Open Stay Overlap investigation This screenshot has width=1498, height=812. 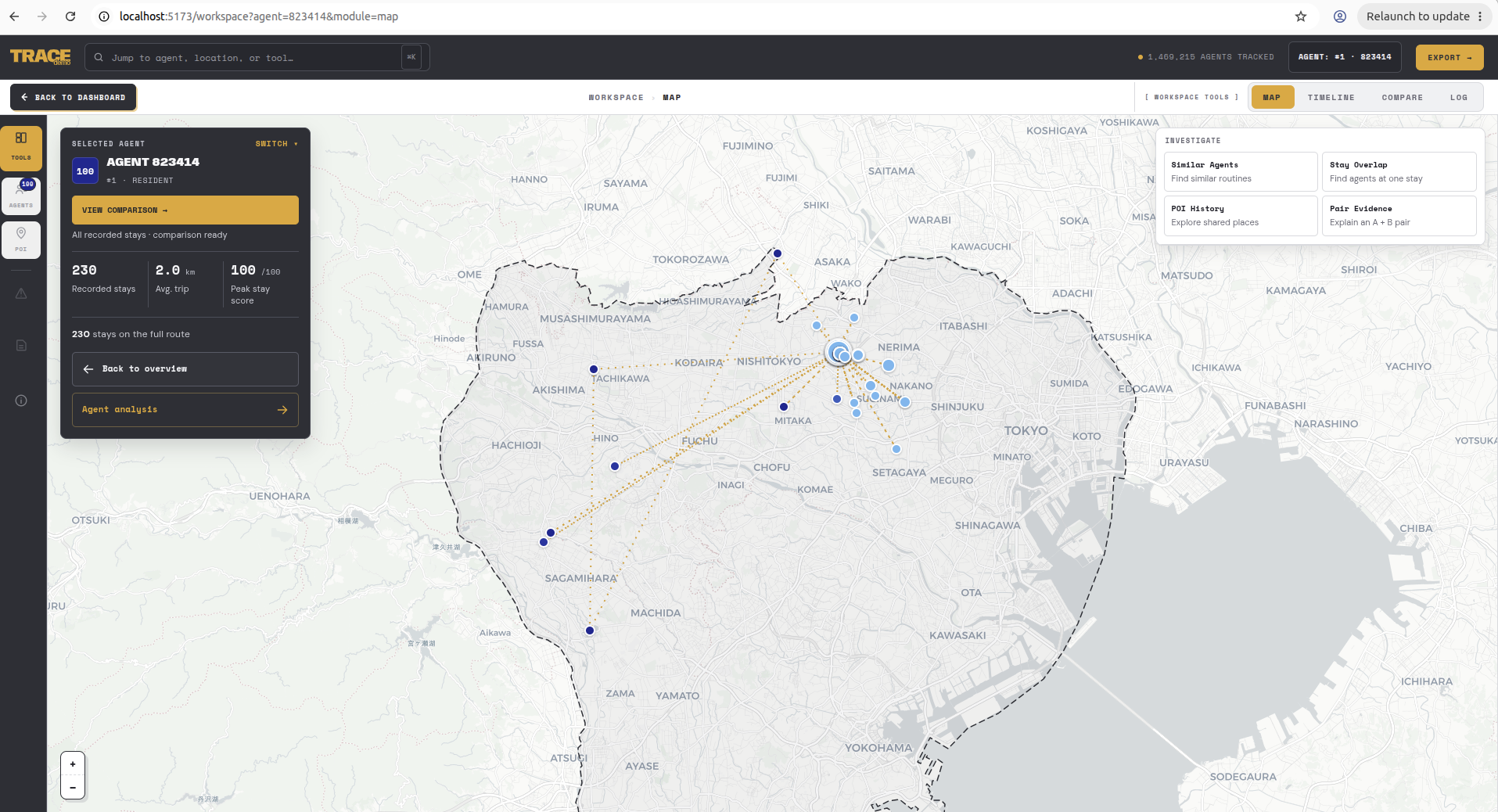pyautogui.click(x=1399, y=171)
